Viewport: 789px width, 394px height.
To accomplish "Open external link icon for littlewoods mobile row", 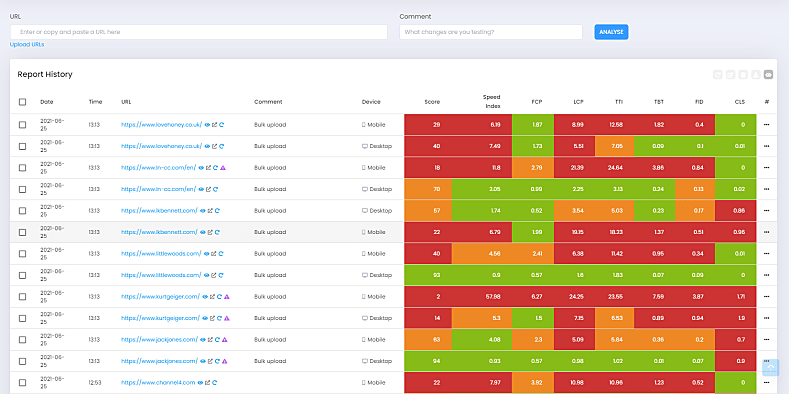I will 214,254.
